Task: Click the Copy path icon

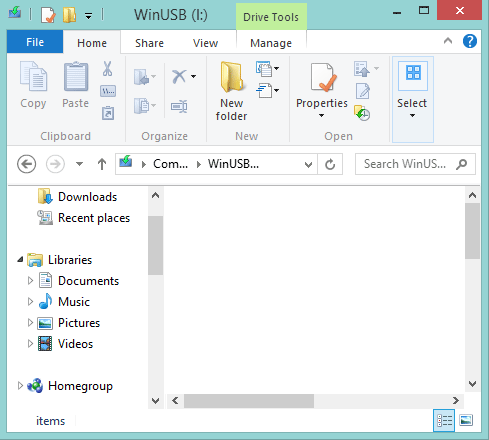Action: click(108, 91)
